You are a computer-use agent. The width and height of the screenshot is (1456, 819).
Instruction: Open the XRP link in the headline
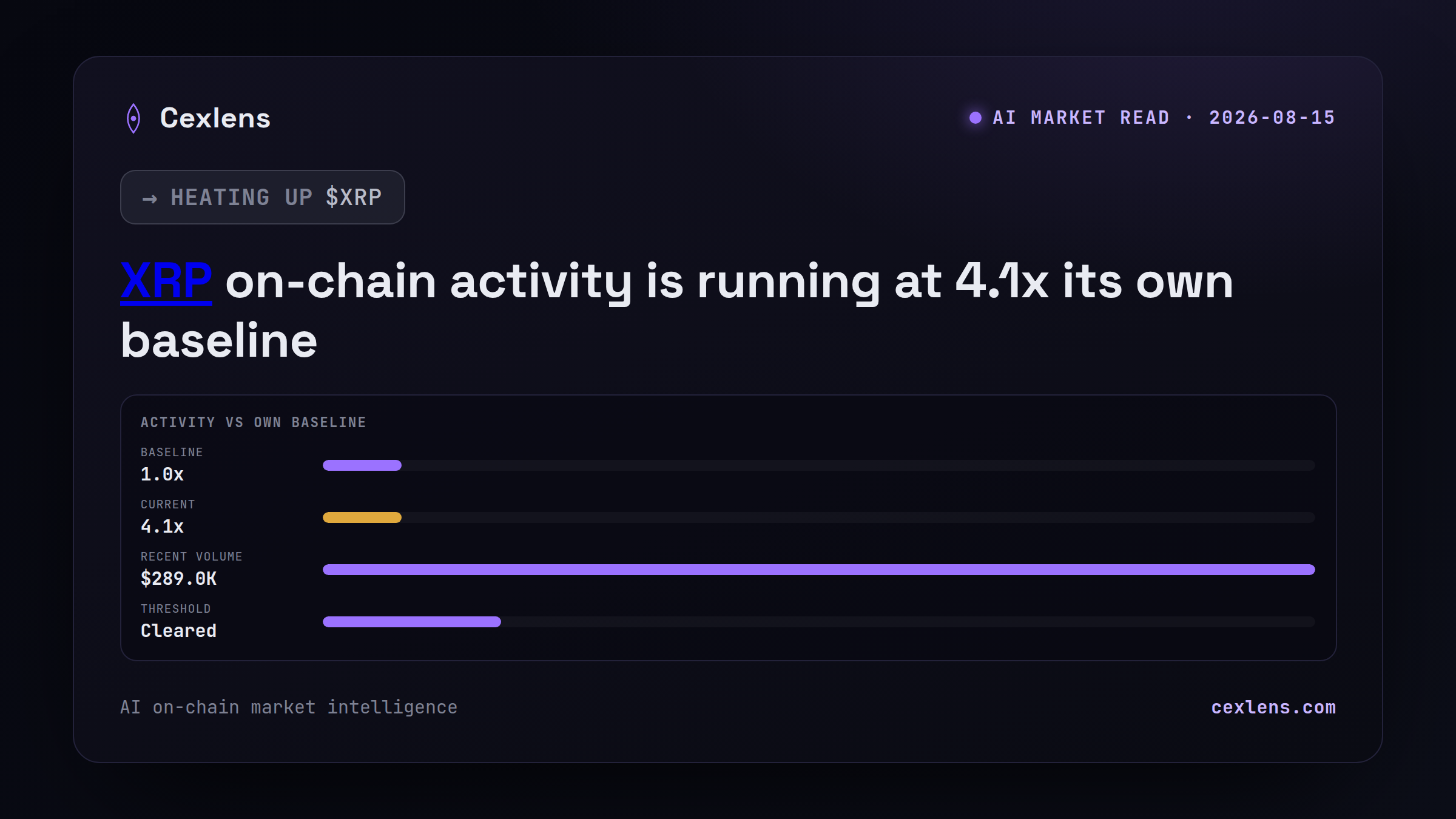[166, 281]
